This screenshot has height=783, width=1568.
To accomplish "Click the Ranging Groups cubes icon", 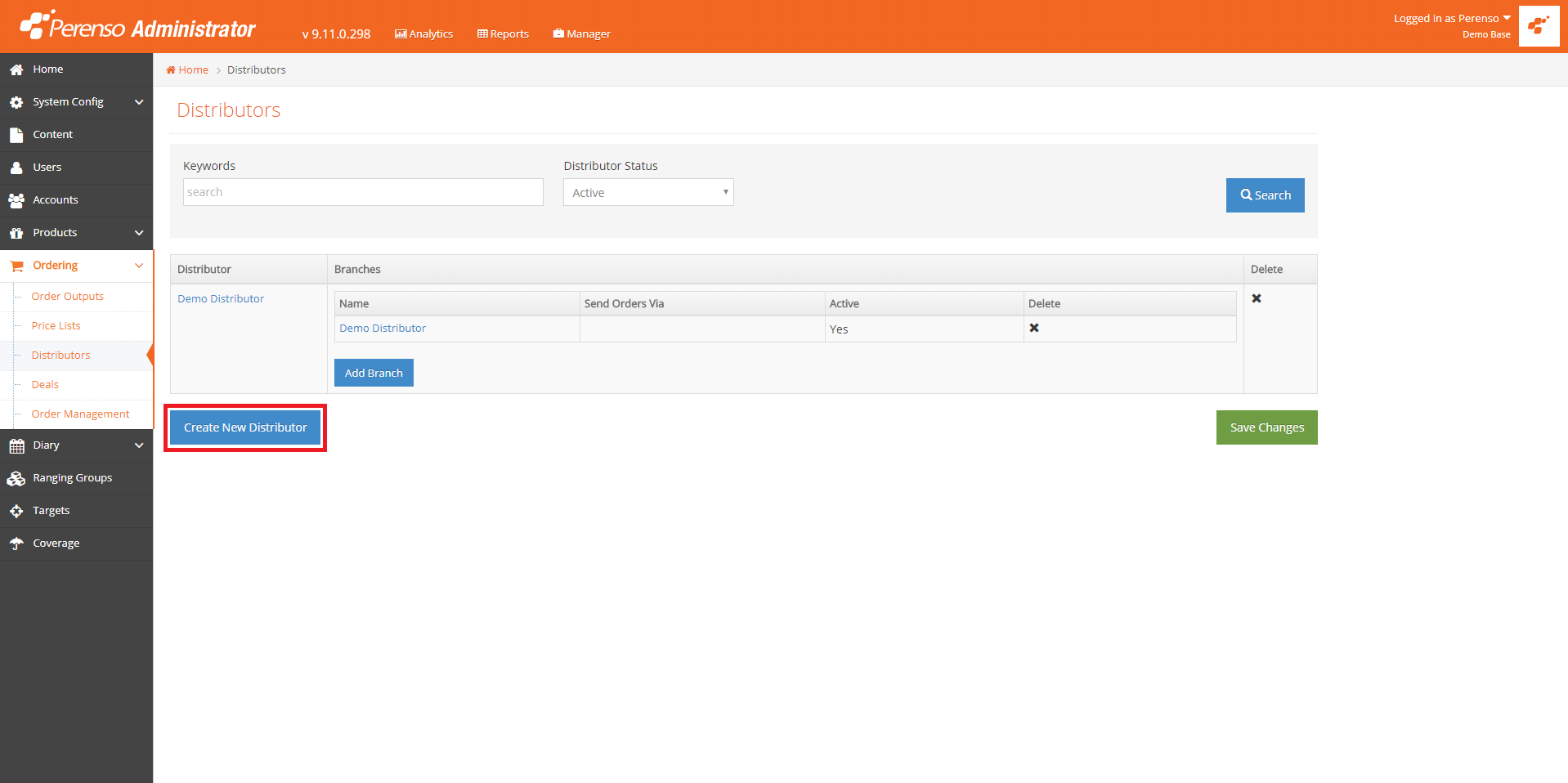I will [16, 478].
